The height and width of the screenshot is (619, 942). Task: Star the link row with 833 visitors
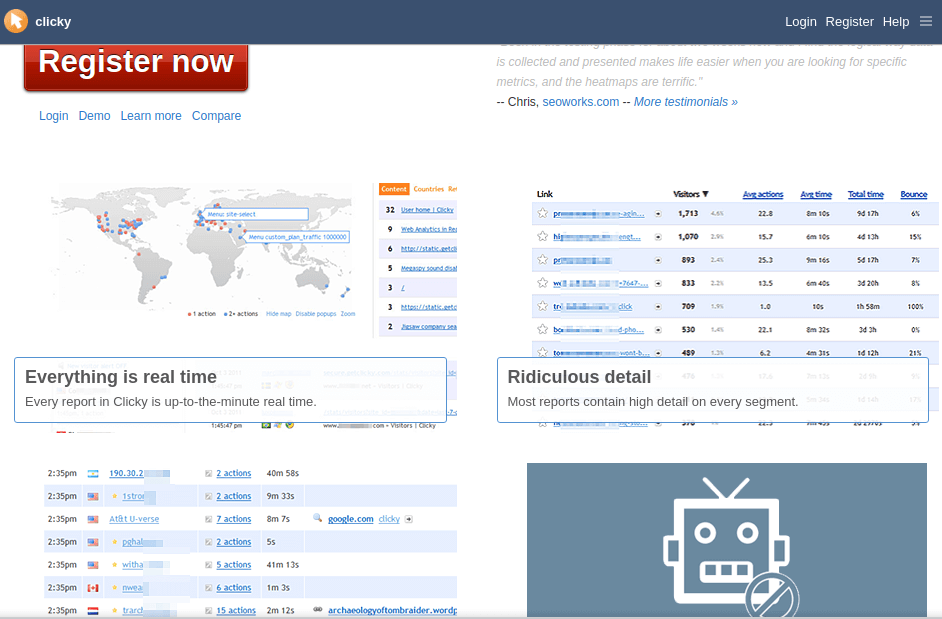(x=542, y=282)
